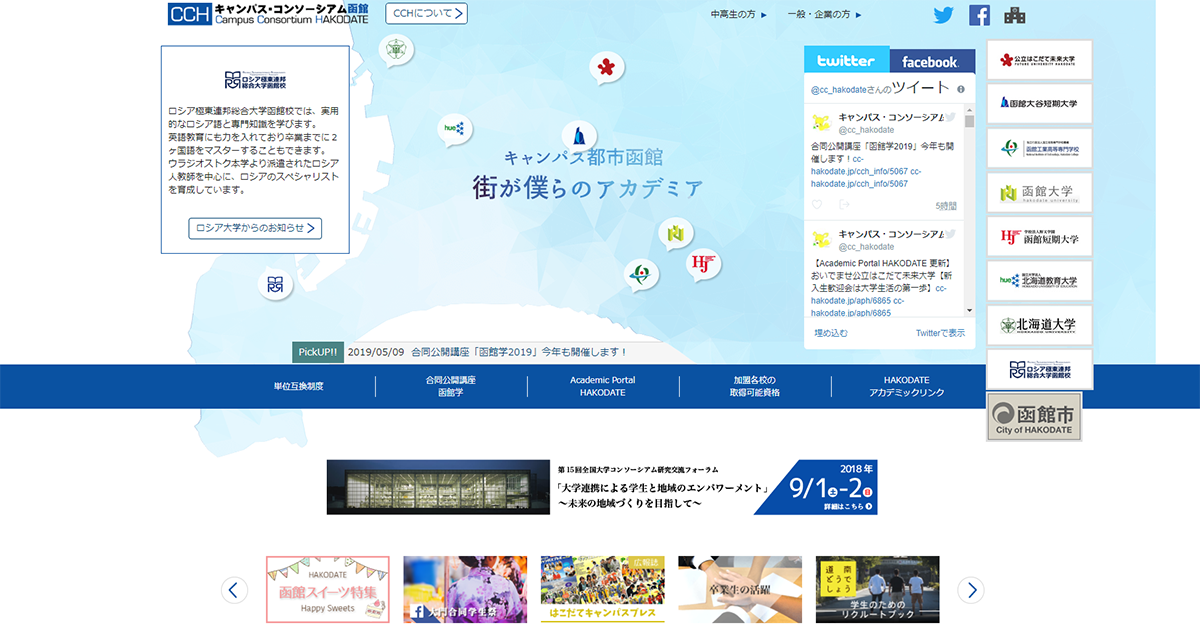
Task: Open 単位互換制度 in the navigation bar
Action: coord(297,385)
